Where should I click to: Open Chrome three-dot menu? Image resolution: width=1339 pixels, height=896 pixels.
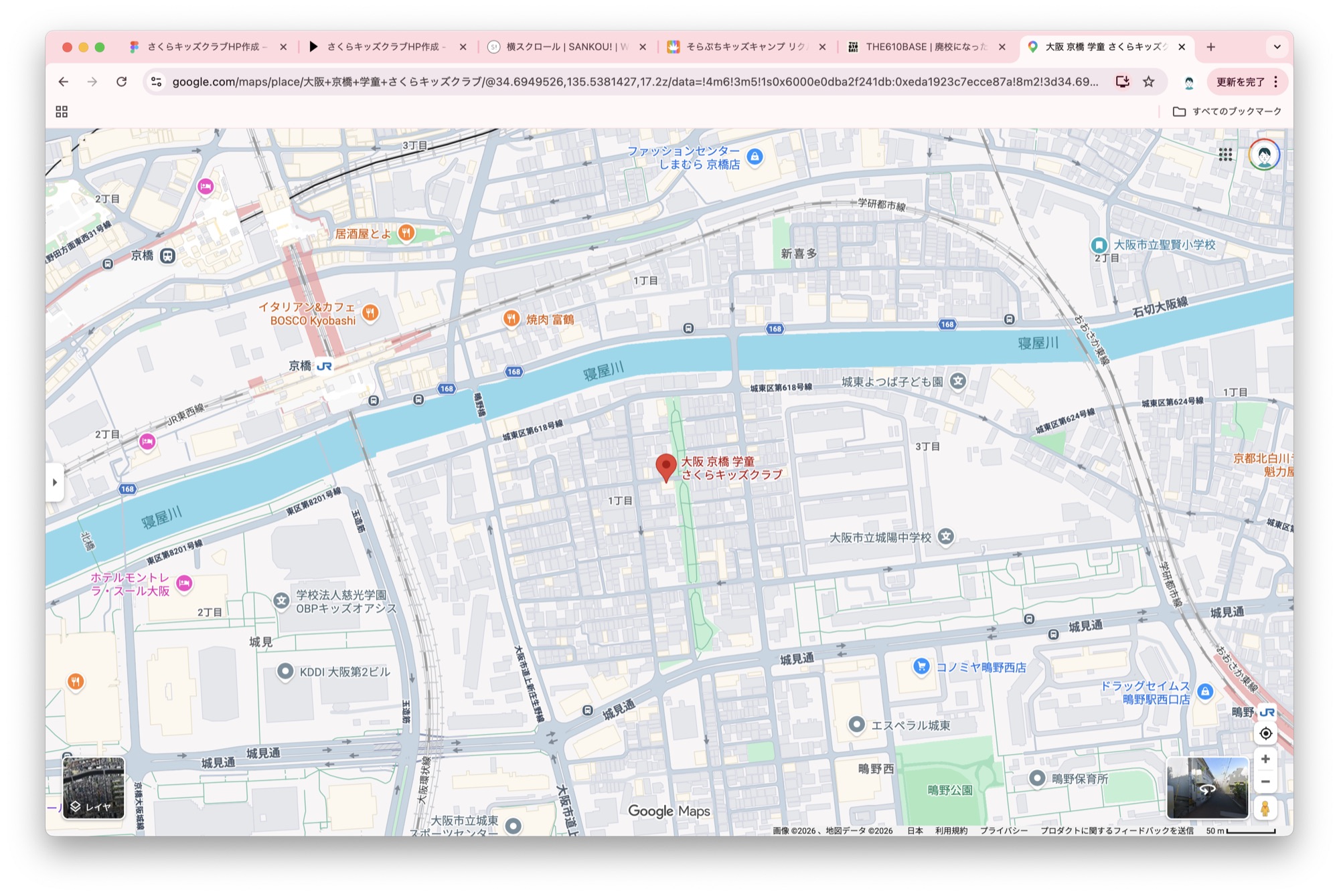click(x=1276, y=82)
